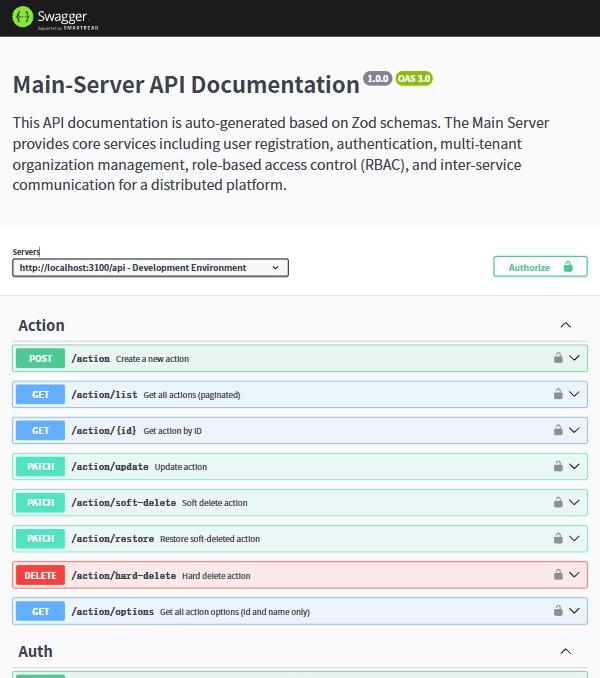The width and height of the screenshot is (600, 678).
Task: Click the 1.0.0 version badge
Action: [377, 78]
